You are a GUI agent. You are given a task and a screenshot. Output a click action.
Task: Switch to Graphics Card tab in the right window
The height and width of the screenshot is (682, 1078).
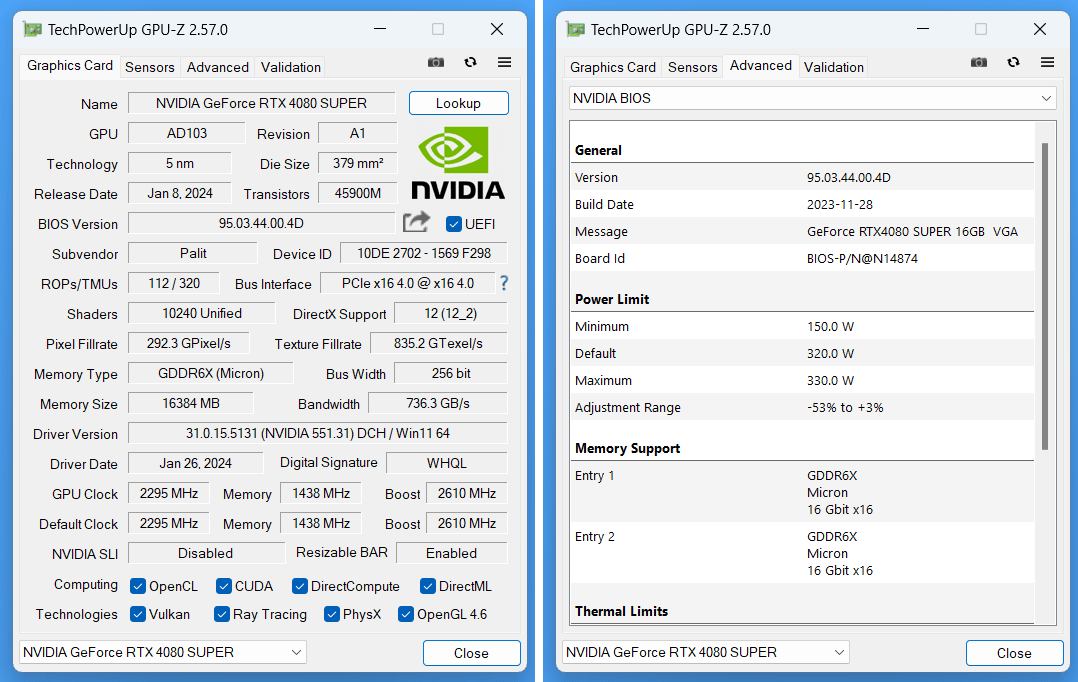[613, 67]
